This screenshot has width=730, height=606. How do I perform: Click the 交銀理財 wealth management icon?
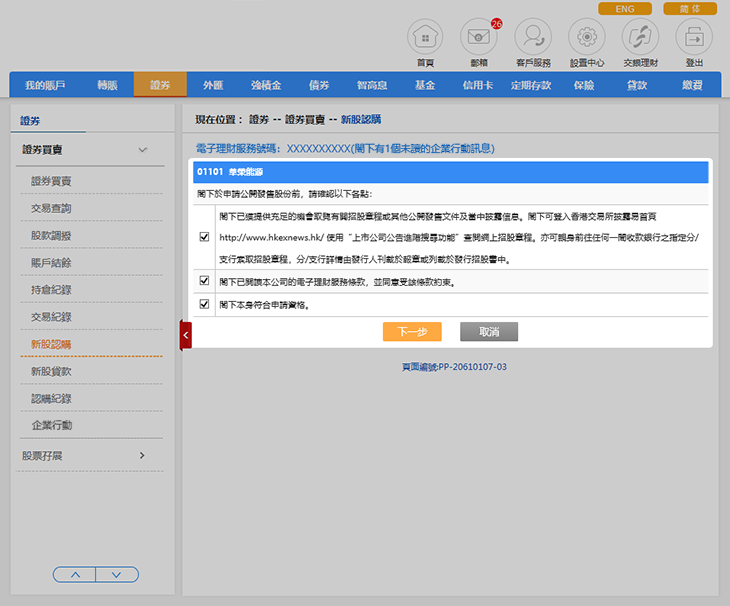coord(640,38)
